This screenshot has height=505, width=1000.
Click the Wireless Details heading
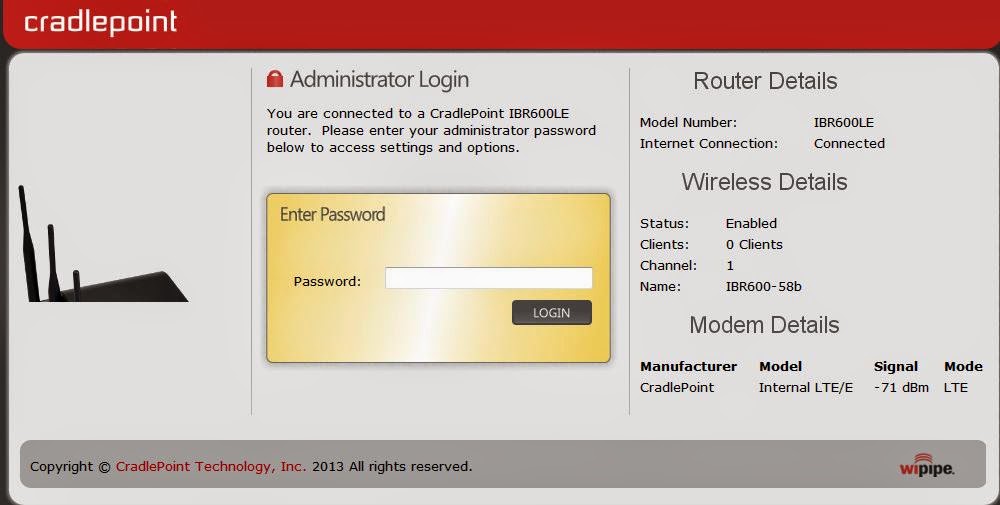[764, 182]
